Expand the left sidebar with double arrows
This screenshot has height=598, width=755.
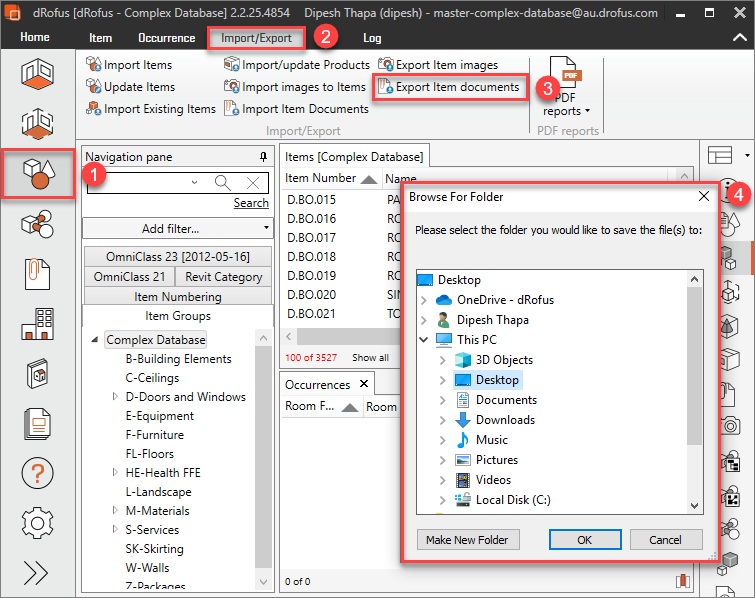click(x=36, y=572)
